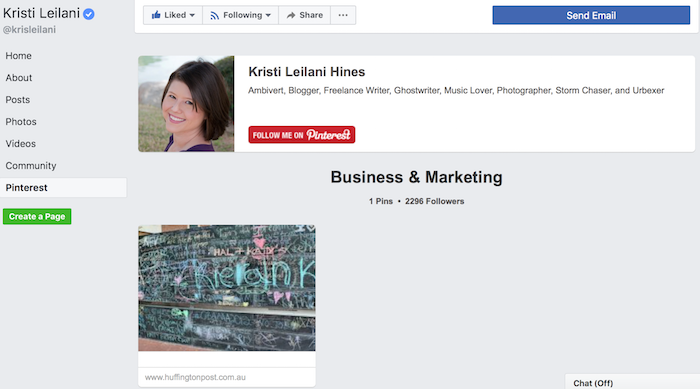
Task: Open the www.huffingtonpost.com.au link
Action: tap(195, 377)
